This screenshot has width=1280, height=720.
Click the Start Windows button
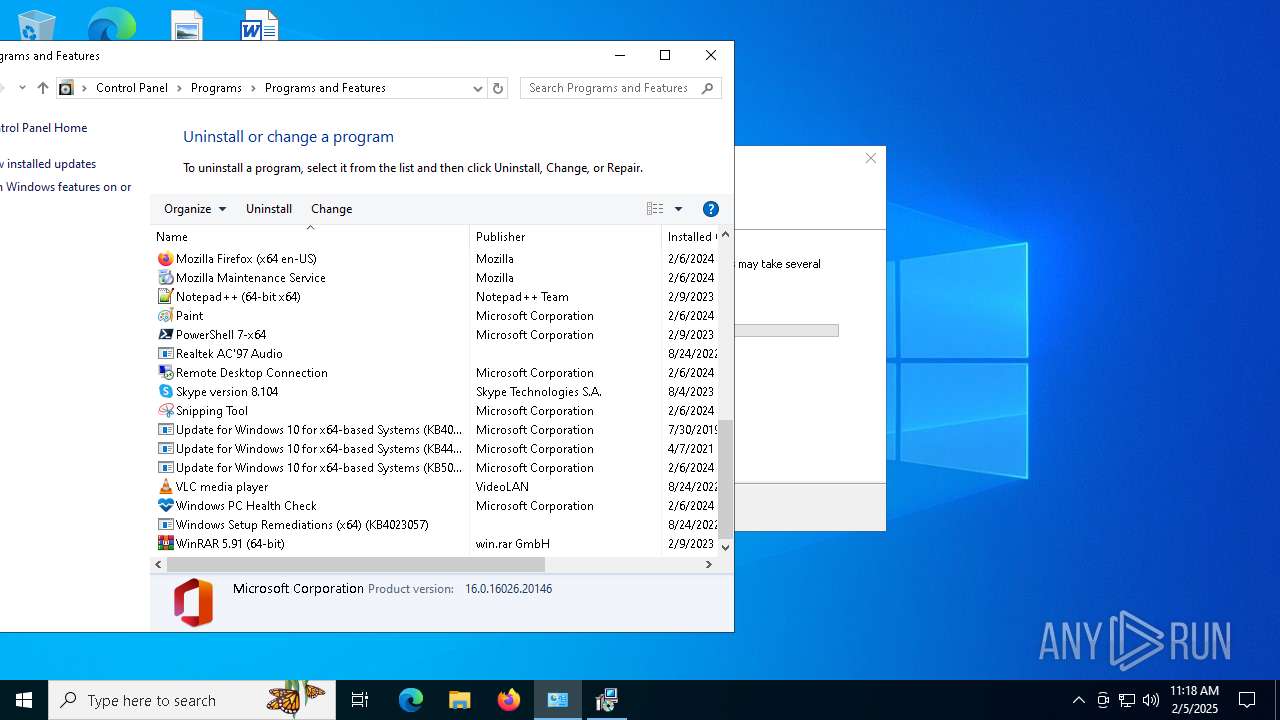(24, 700)
